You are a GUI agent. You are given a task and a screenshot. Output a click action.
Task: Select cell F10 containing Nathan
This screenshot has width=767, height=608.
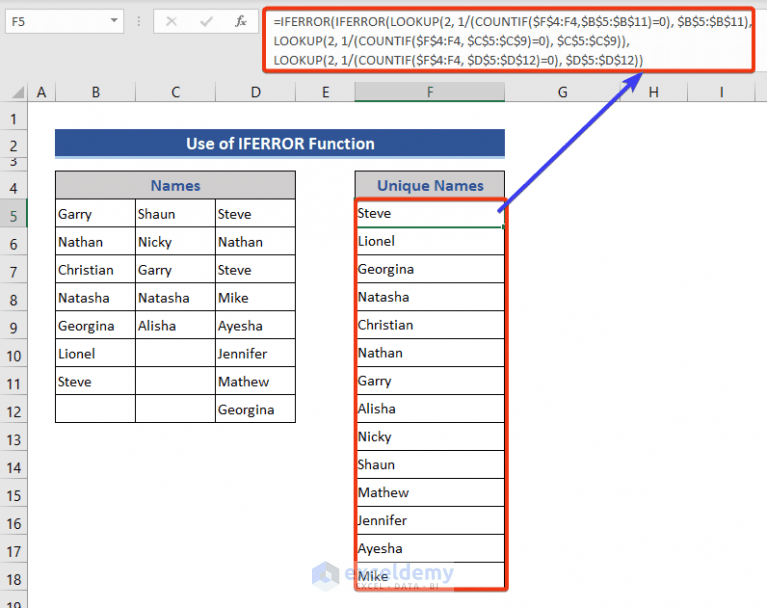[429, 353]
